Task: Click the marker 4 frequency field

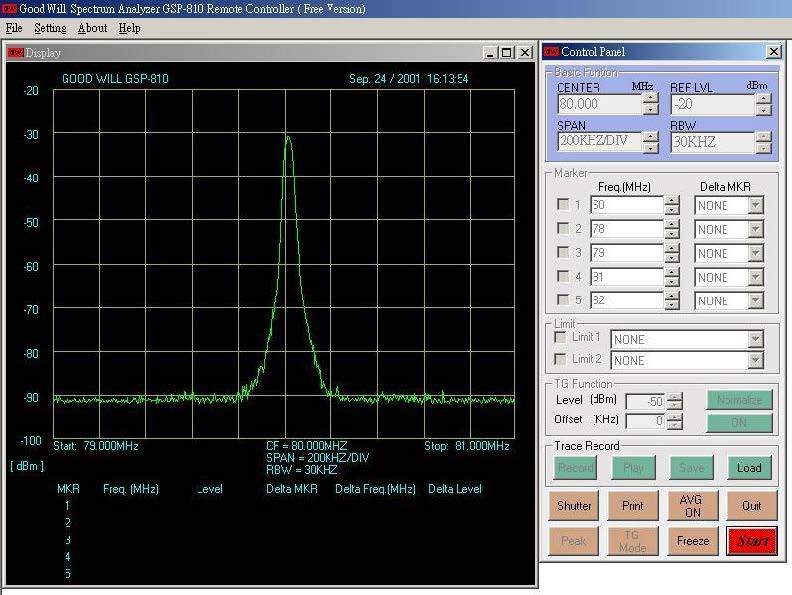Action: pos(626,277)
